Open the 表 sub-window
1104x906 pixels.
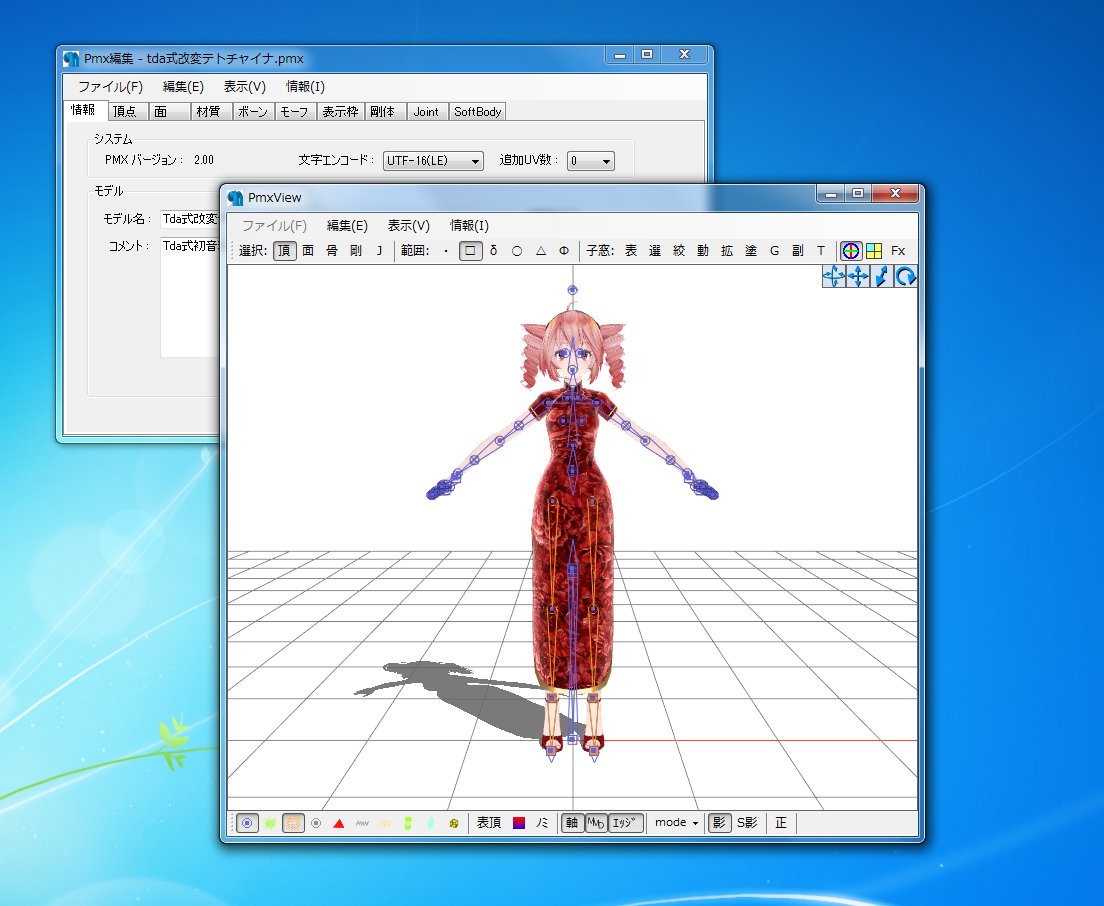coord(631,251)
